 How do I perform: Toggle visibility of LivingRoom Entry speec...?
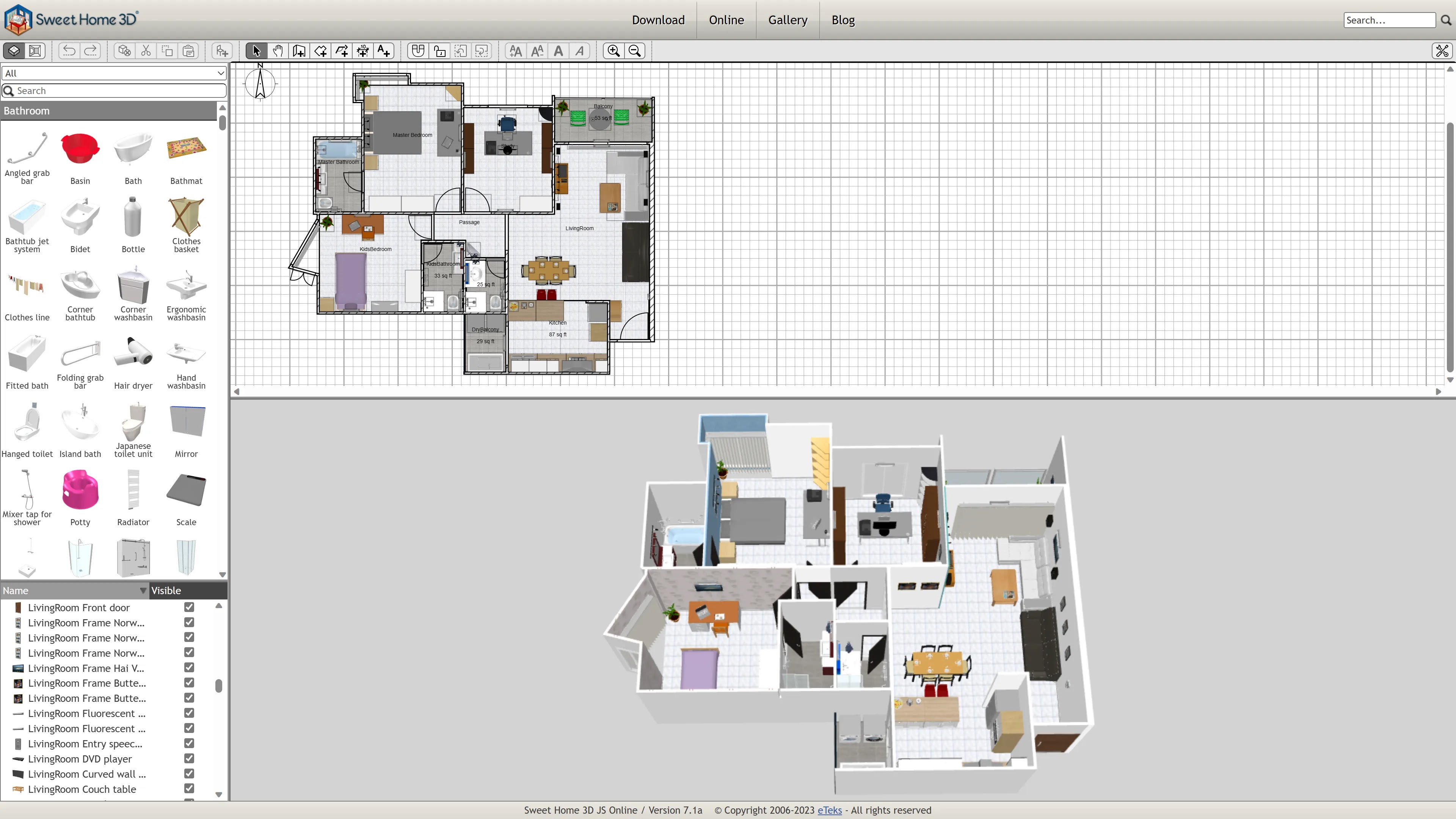(x=189, y=743)
